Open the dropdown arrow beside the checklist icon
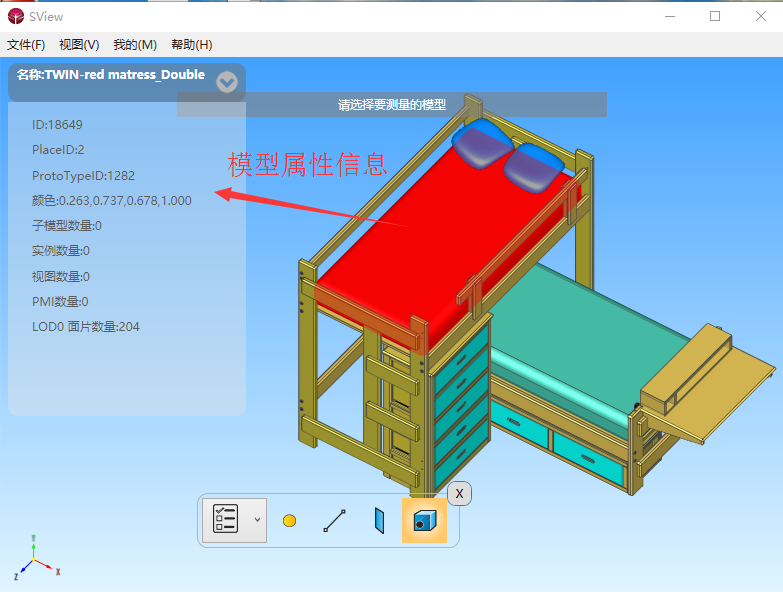This screenshot has width=783, height=592. 257,520
